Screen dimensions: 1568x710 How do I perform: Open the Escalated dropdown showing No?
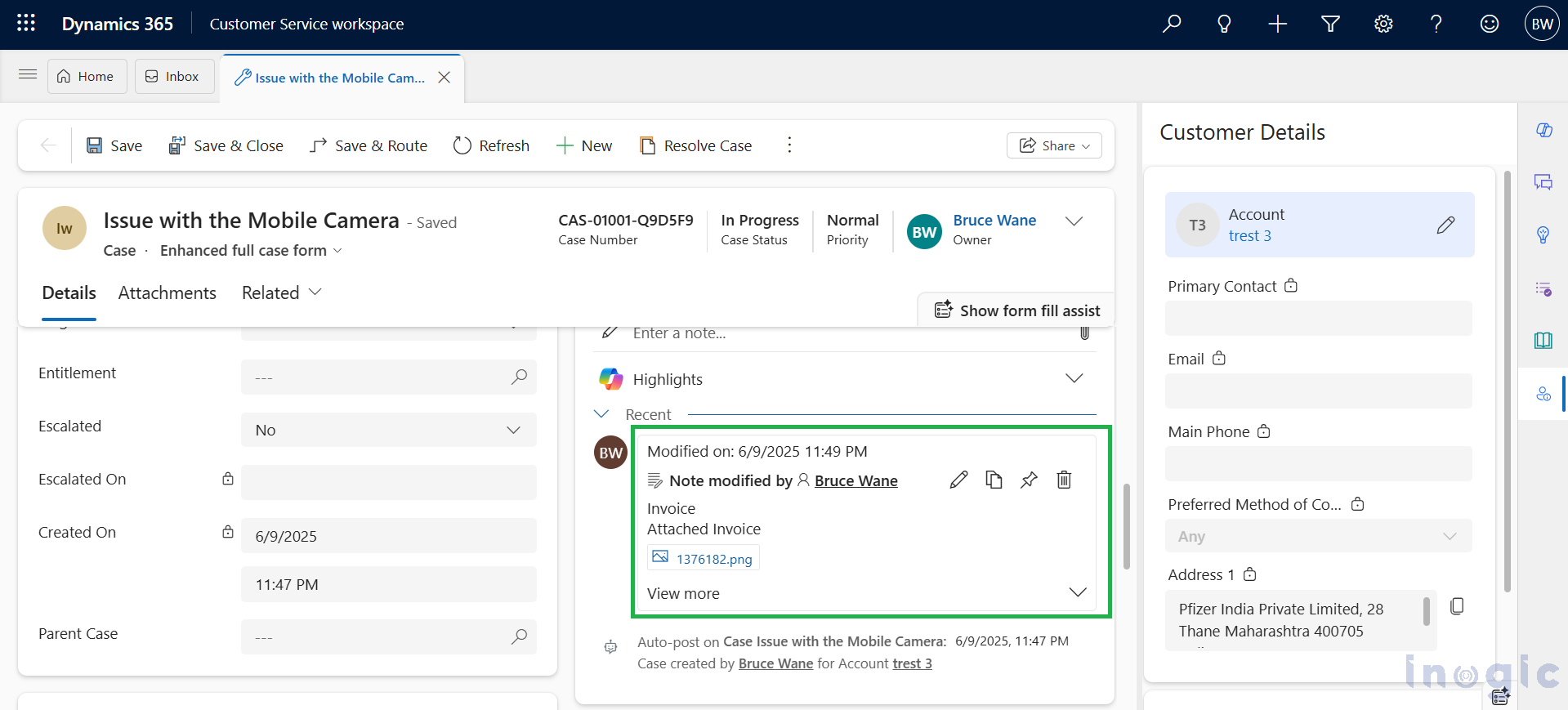pos(389,430)
